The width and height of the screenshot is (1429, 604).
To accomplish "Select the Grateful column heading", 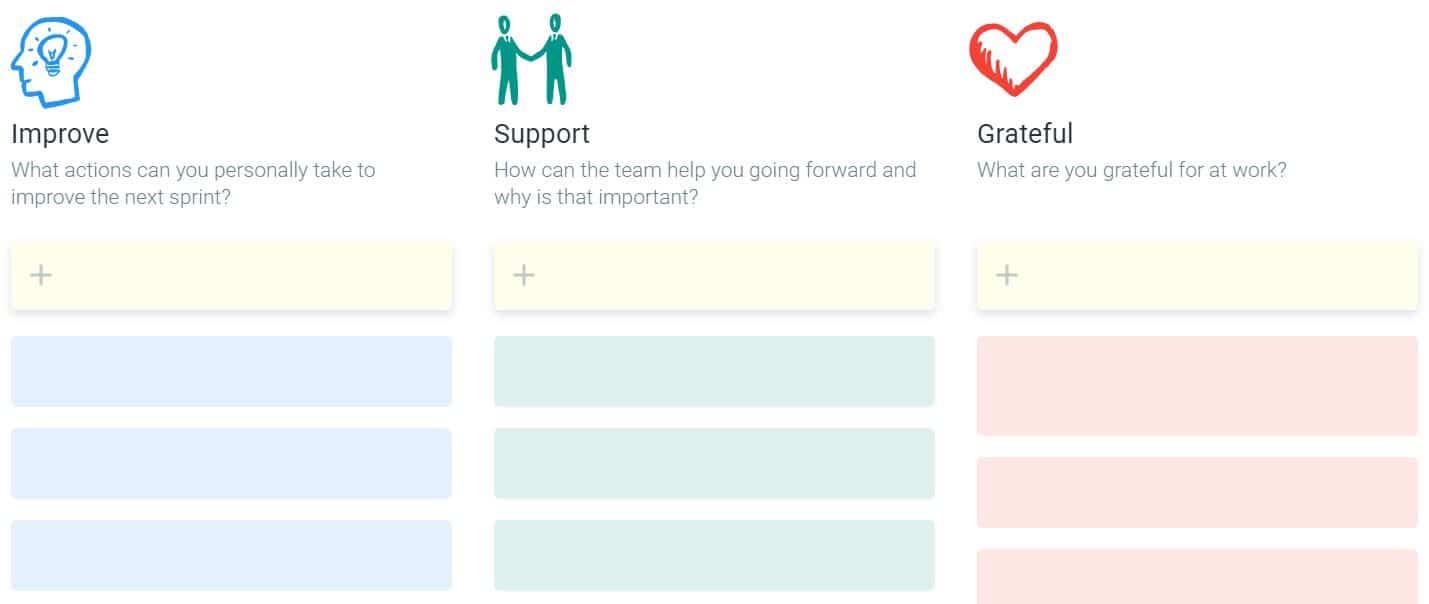I will pyautogui.click(x=1025, y=134).
